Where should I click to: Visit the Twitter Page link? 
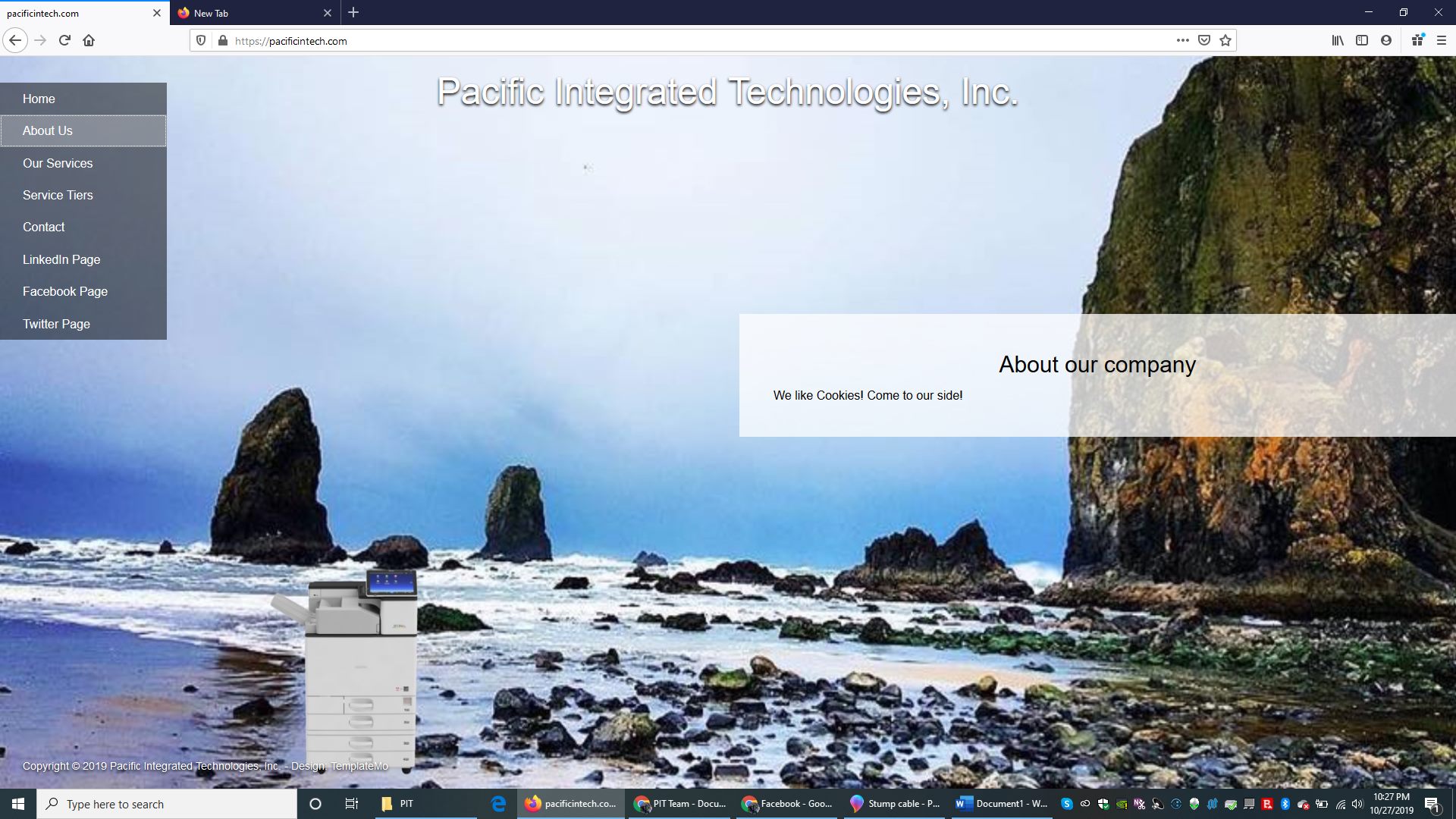pyautogui.click(x=83, y=324)
